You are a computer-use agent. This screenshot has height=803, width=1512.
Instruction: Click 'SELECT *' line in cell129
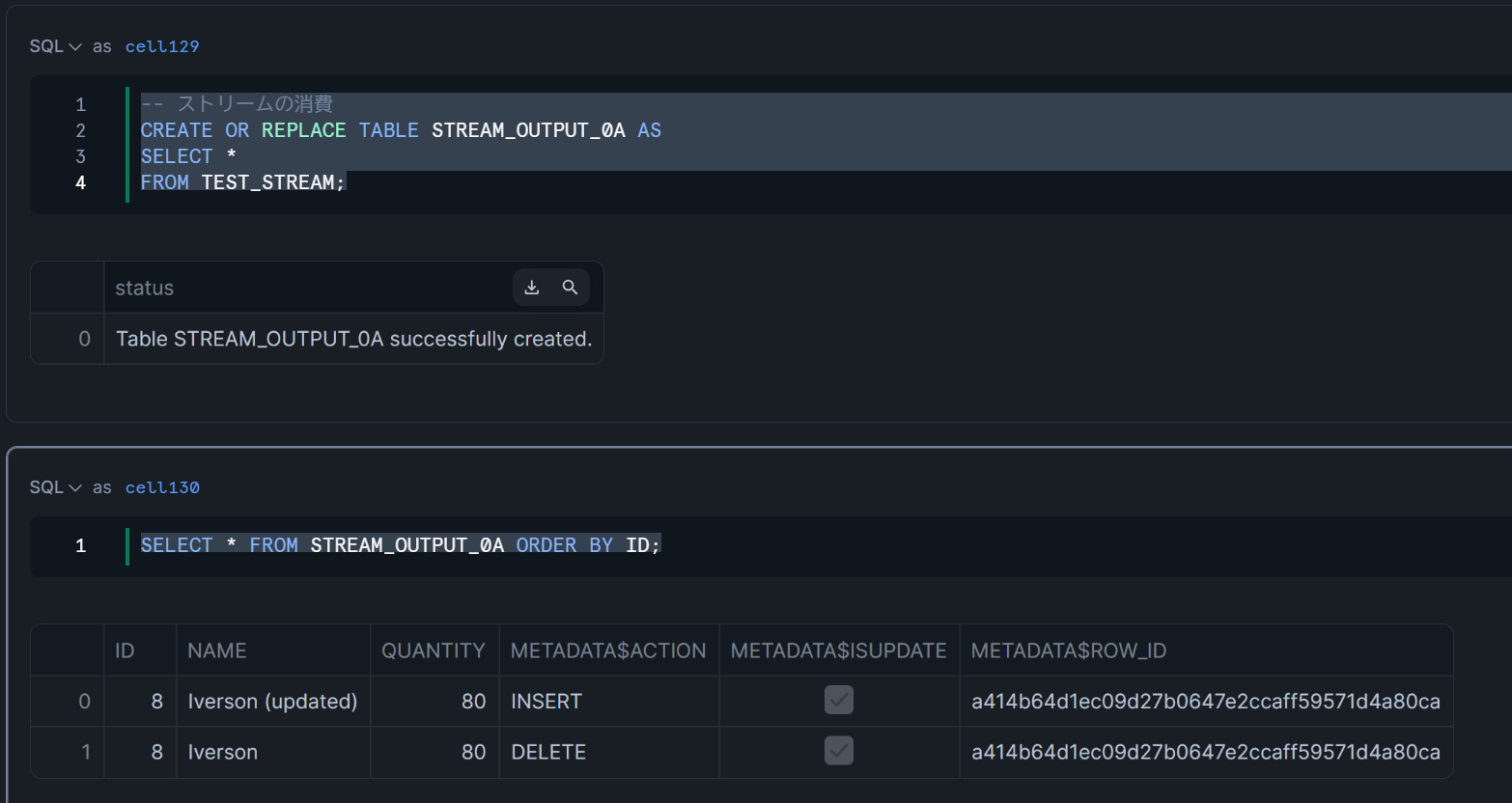pyautogui.click(x=188, y=156)
